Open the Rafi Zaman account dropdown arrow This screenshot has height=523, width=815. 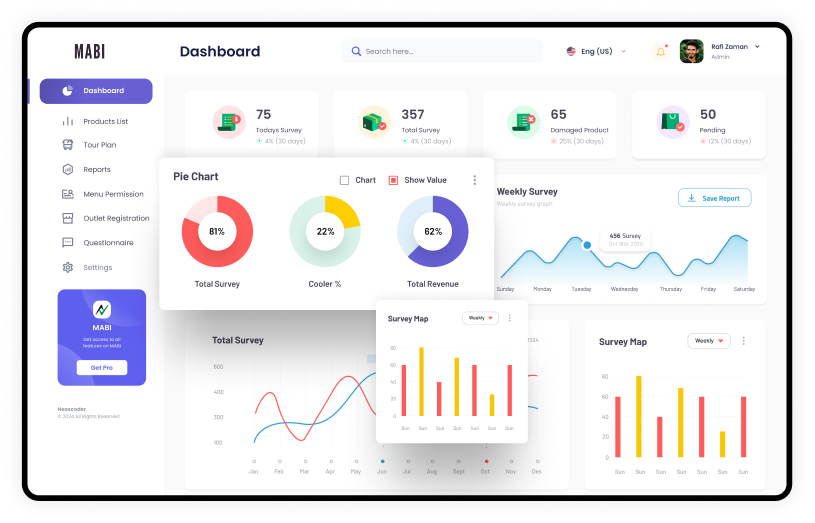point(757,46)
